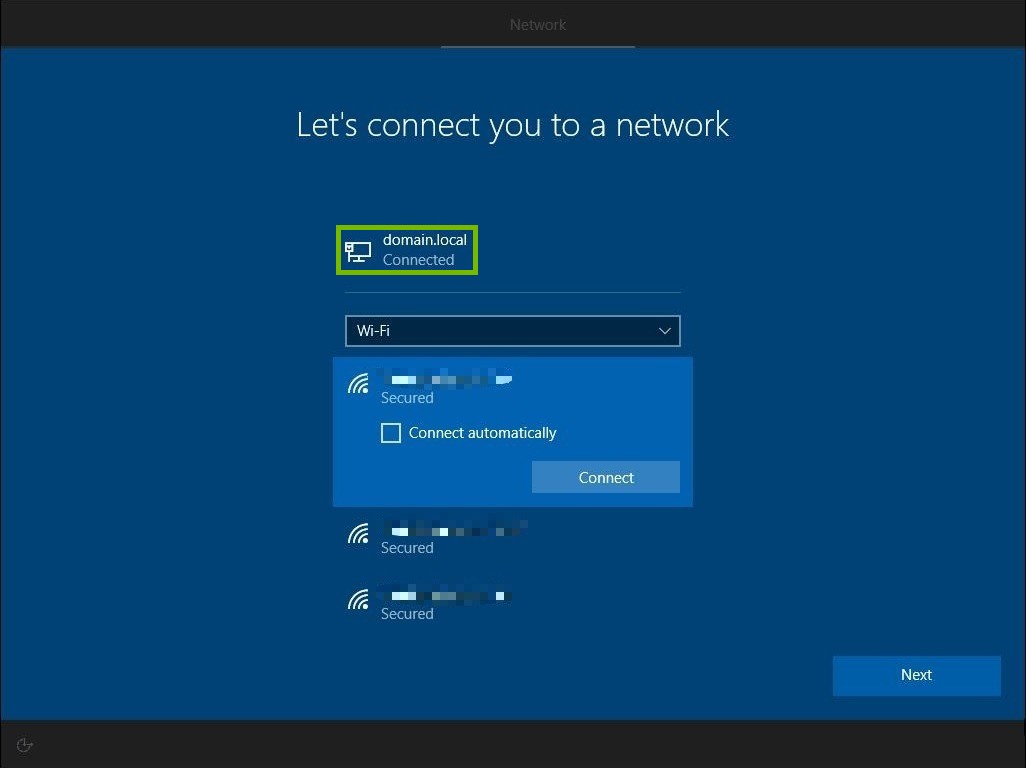Select the Wi-Fi signal icon on the expanded network

point(358,383)
